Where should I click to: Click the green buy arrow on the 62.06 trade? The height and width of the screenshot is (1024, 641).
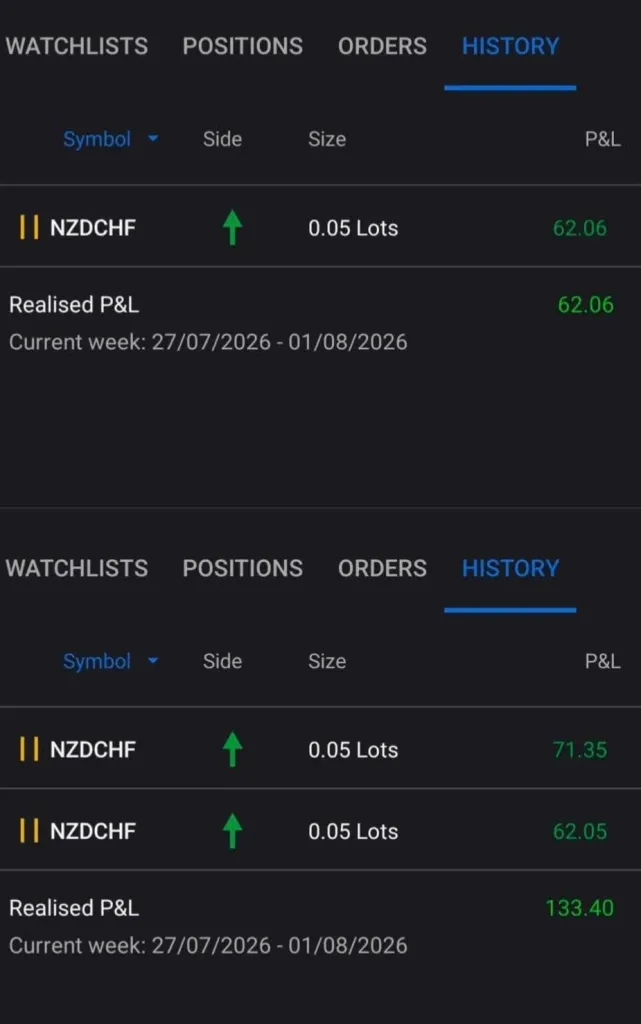point(232,227)
